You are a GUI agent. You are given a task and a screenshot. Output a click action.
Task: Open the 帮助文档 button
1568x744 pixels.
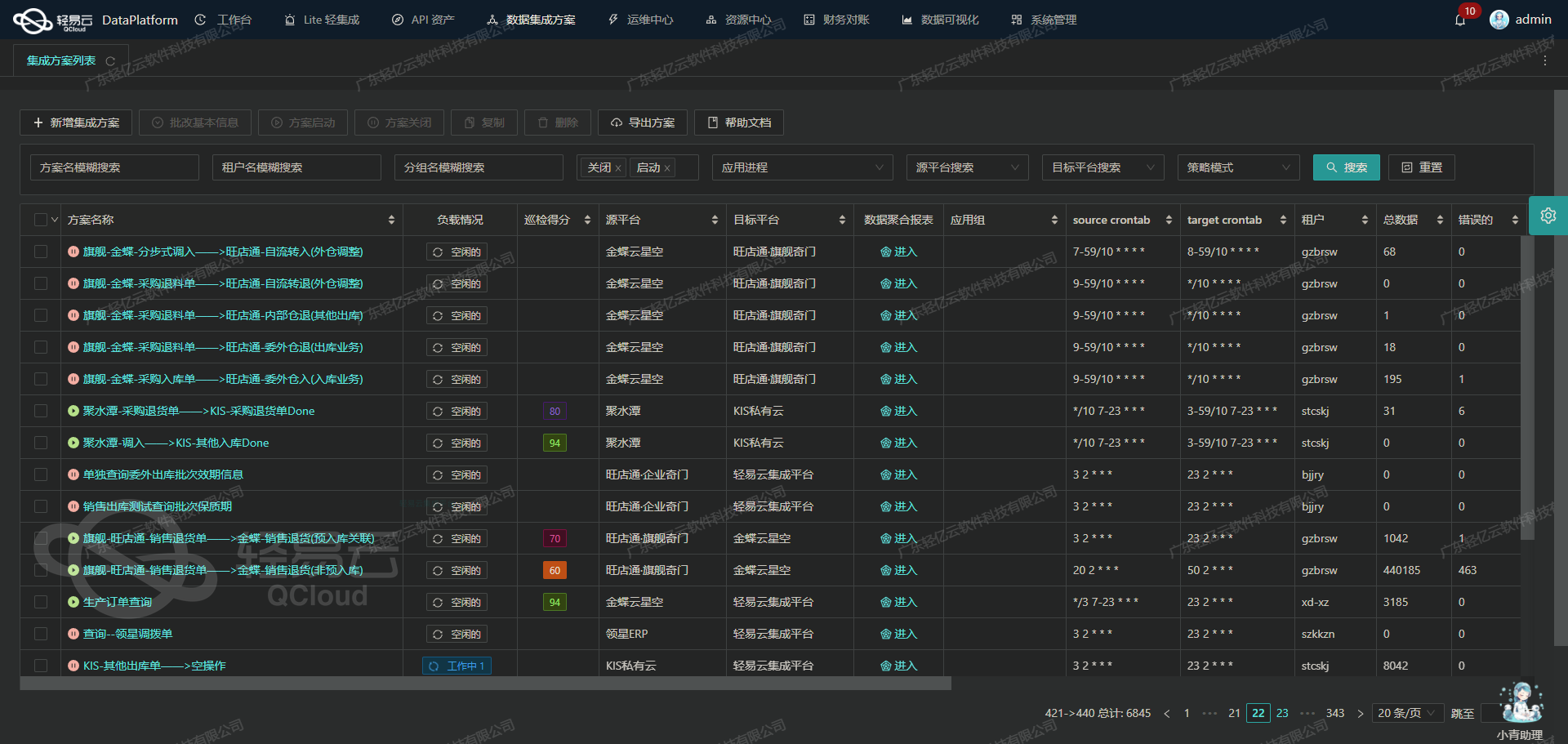point(739,123)
